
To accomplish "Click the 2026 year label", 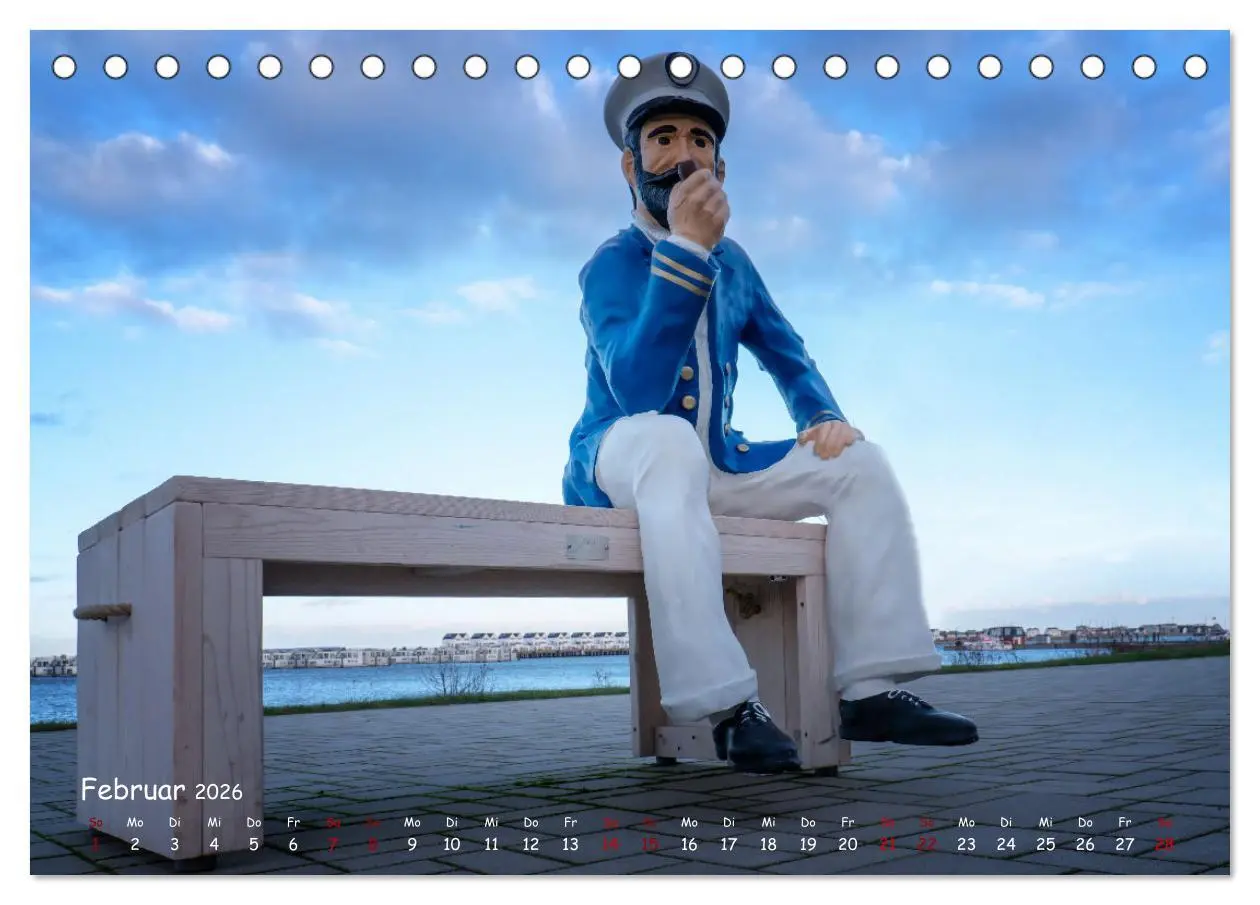I will (218, 792).
